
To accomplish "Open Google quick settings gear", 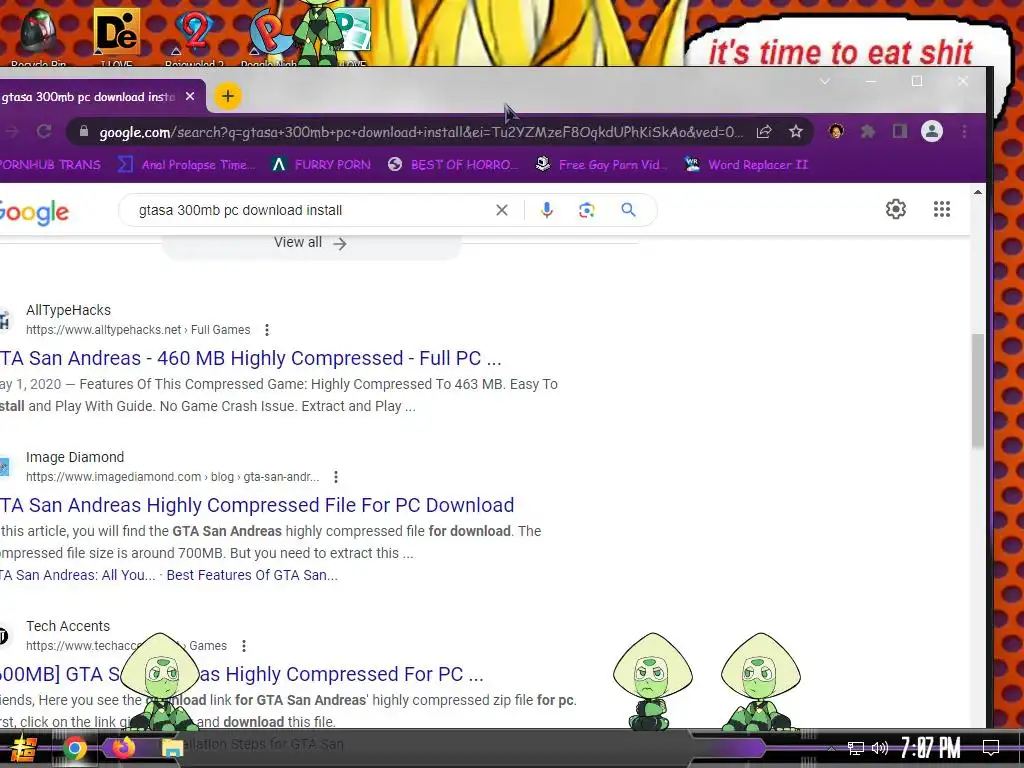I will [896, 209].
